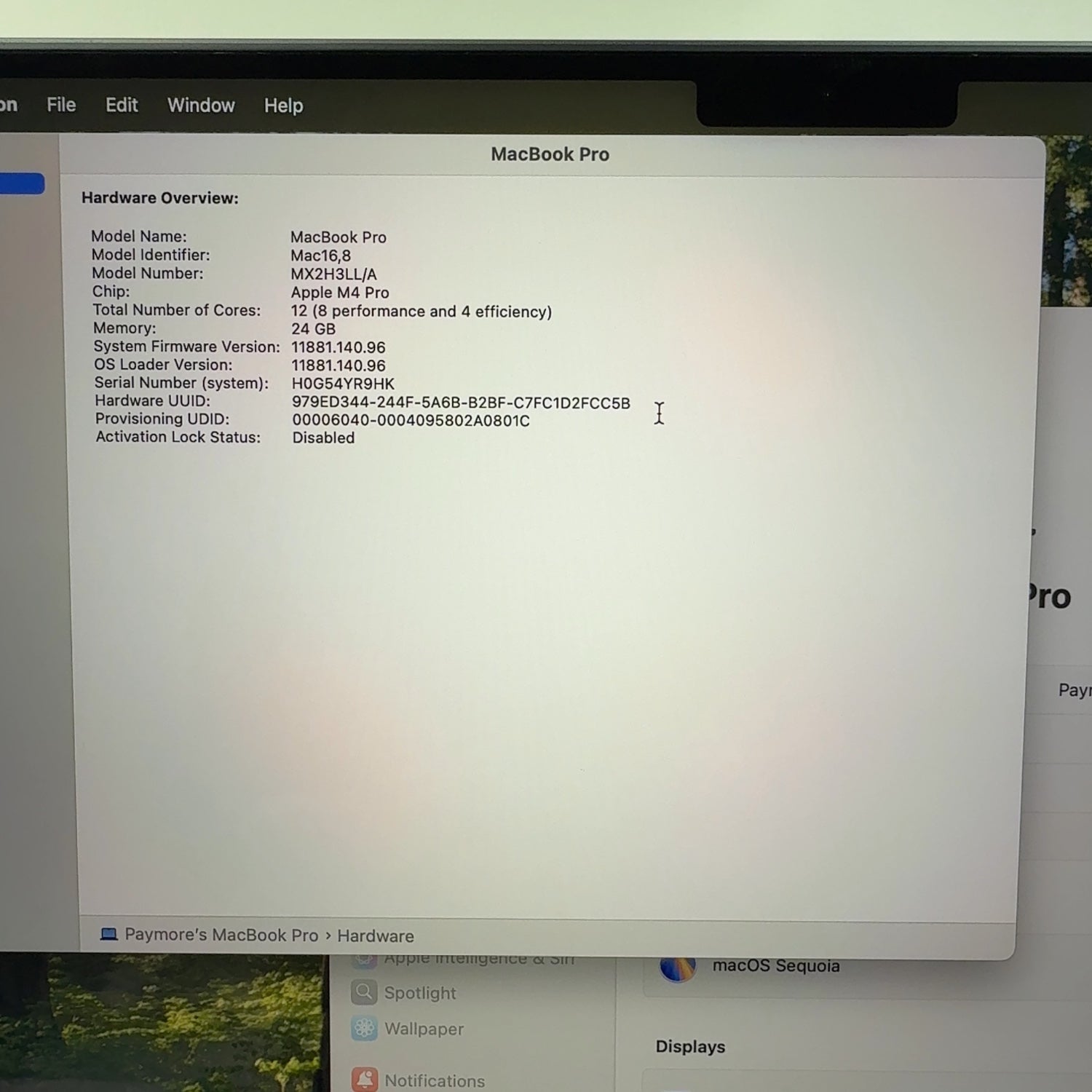
Task: Click the System Firmware Version label
Action: pos(186,347)
